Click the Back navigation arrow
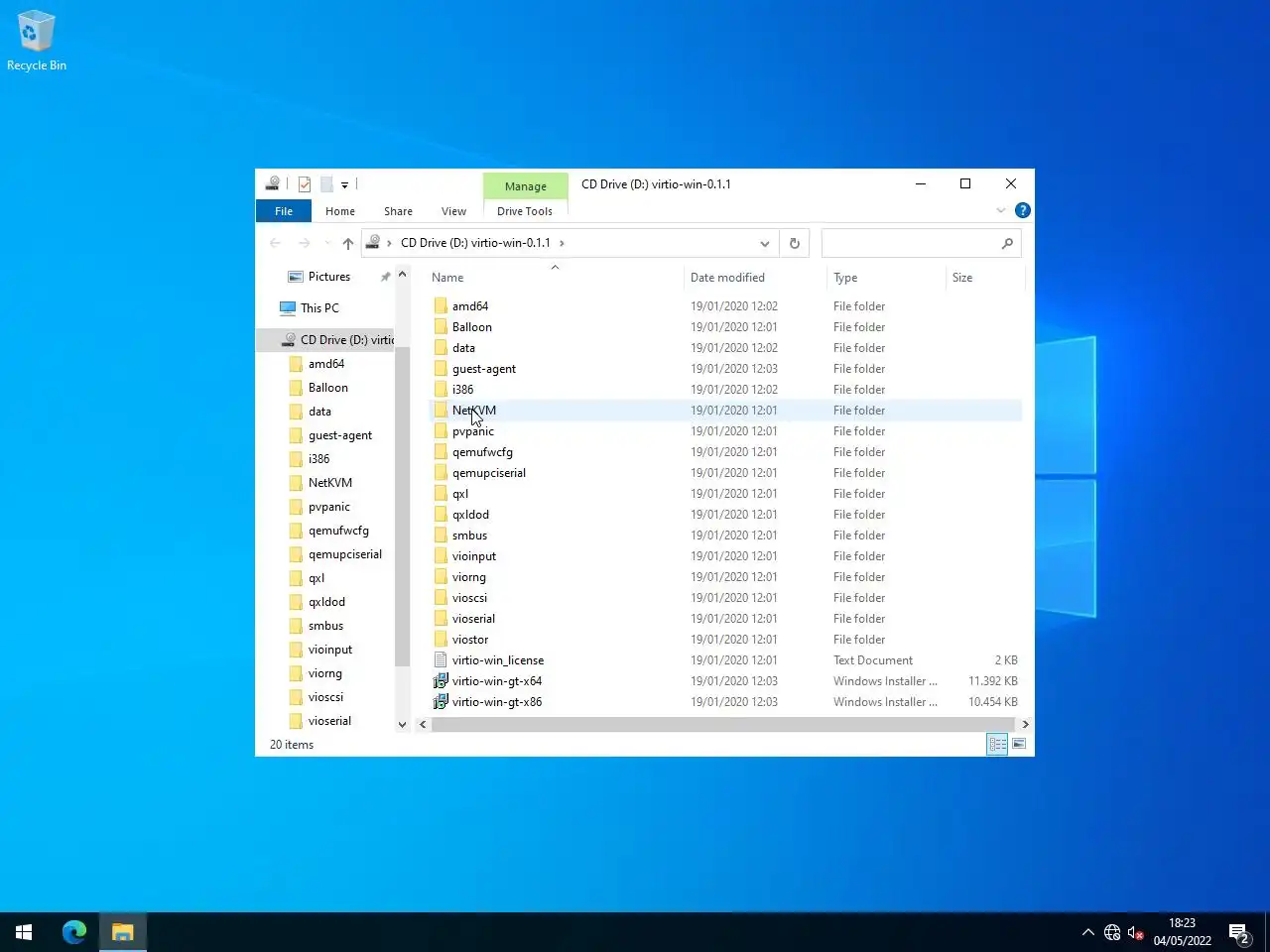The image size is (1270, 952). 276,243
